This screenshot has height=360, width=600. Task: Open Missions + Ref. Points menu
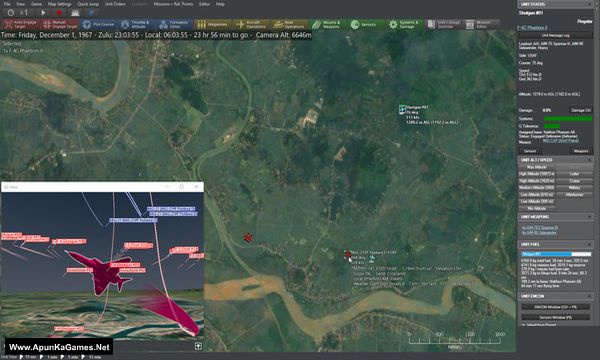[x=173, y=4]
